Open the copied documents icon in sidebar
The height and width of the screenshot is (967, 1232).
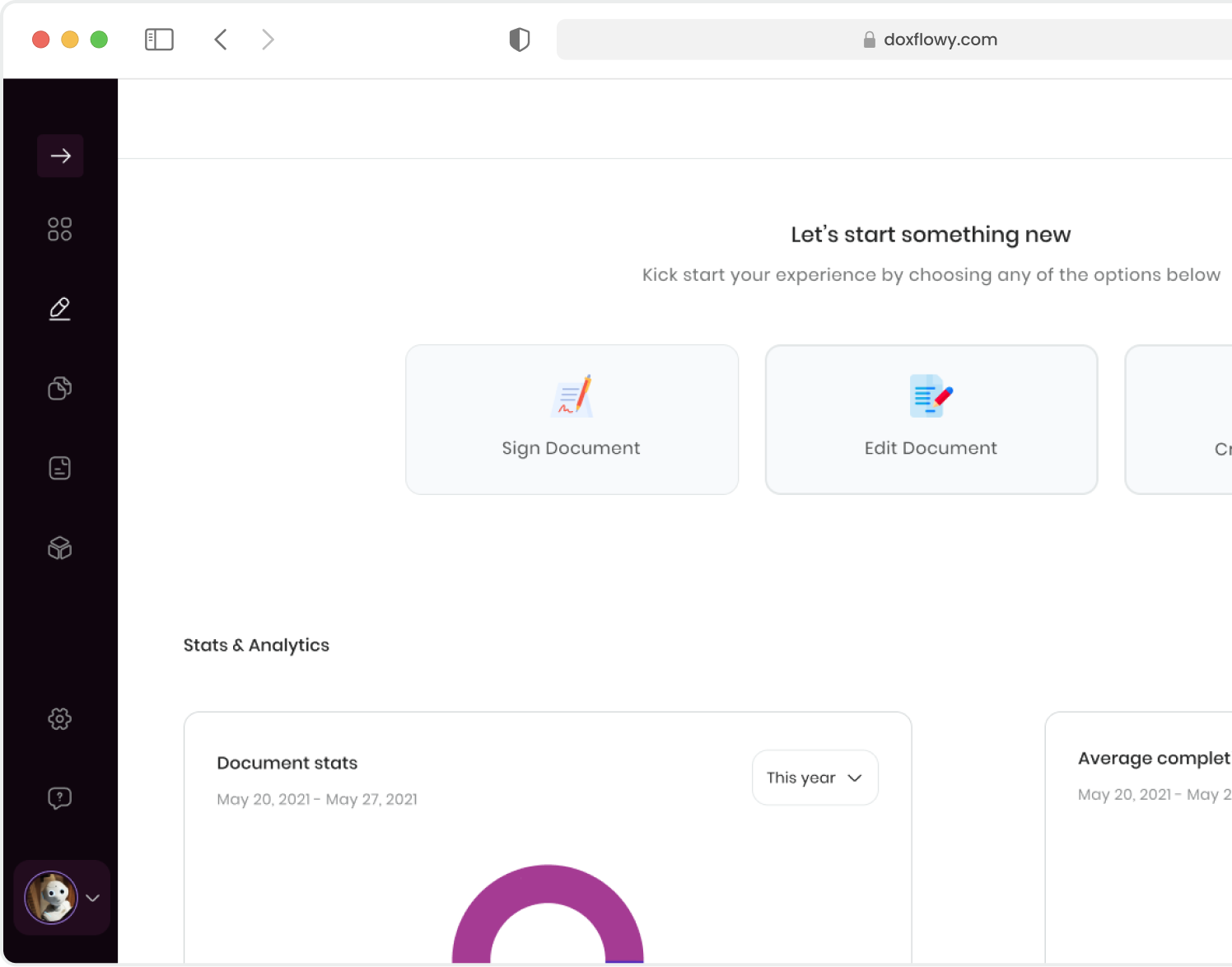(60, 388)
